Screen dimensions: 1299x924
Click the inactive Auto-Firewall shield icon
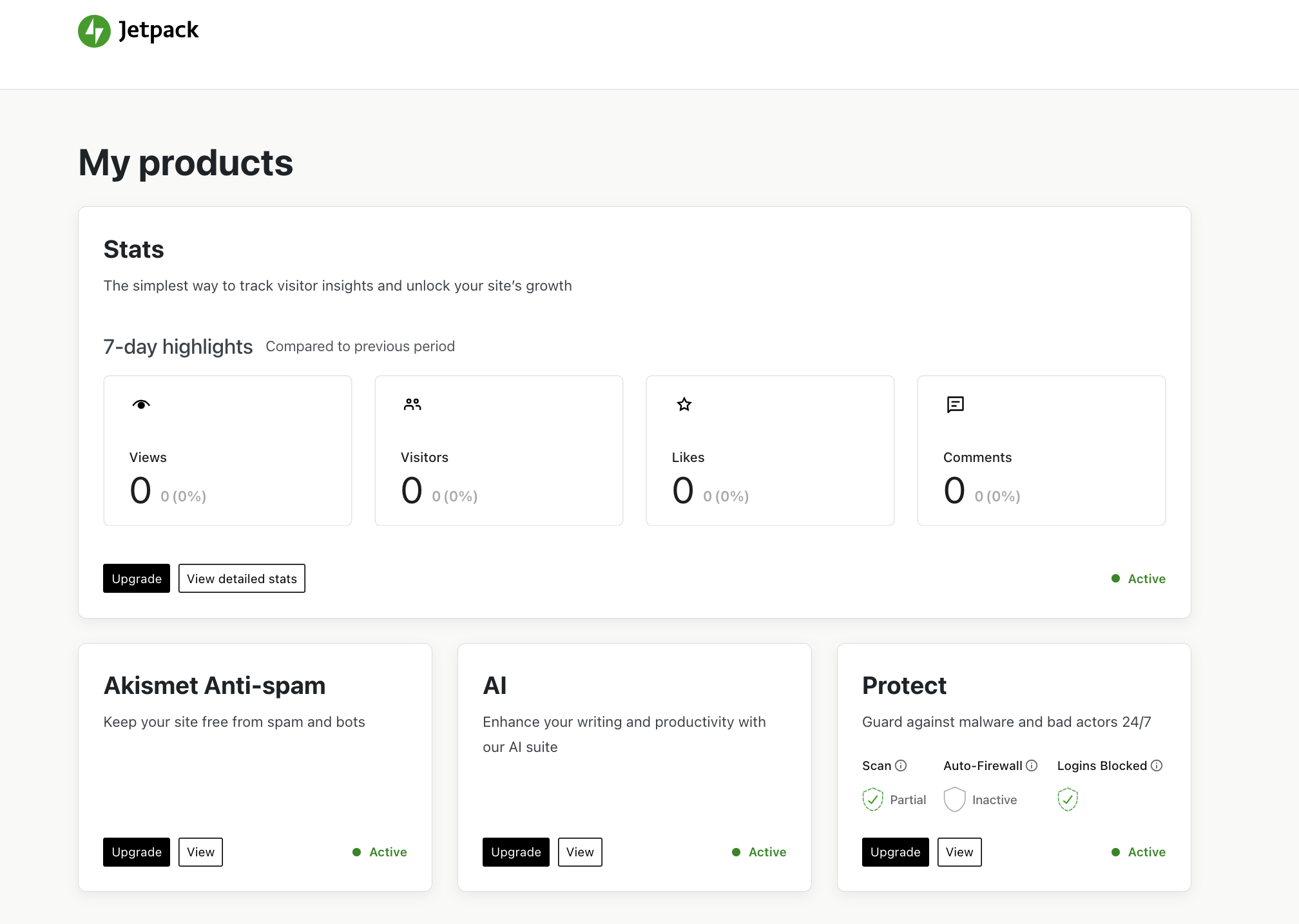[954, 799]
